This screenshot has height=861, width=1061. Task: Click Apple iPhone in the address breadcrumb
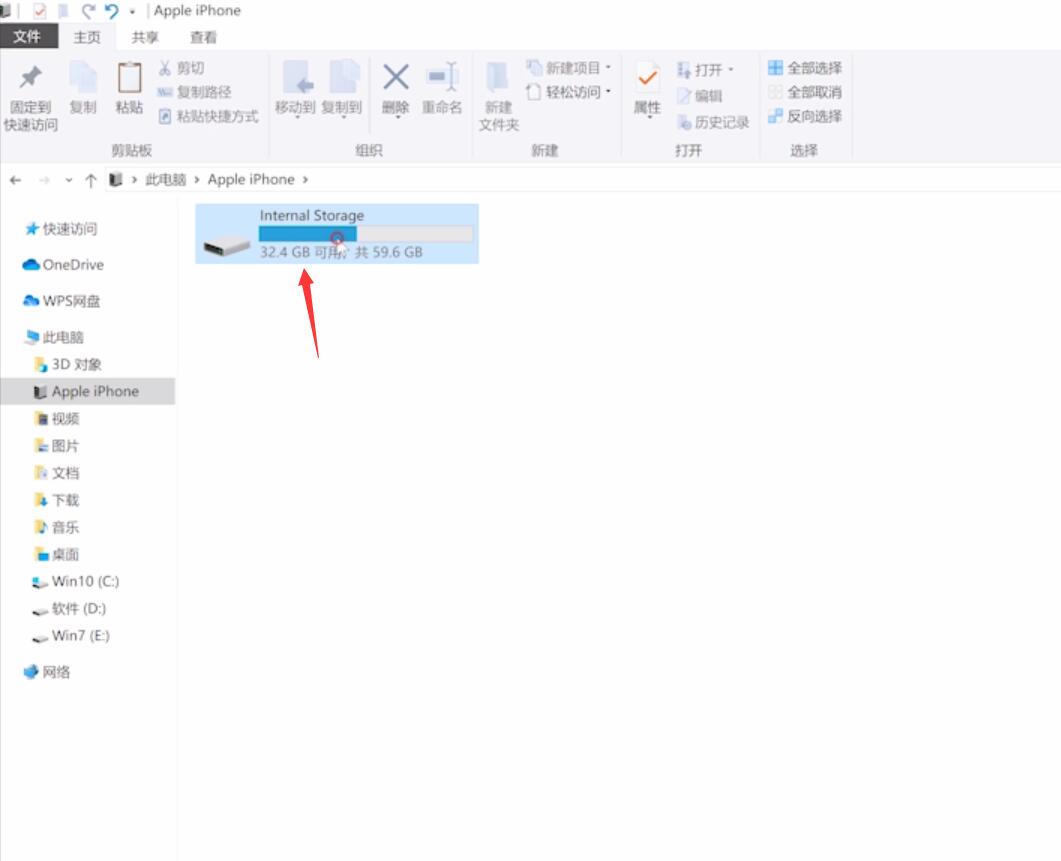coord(251,179)
